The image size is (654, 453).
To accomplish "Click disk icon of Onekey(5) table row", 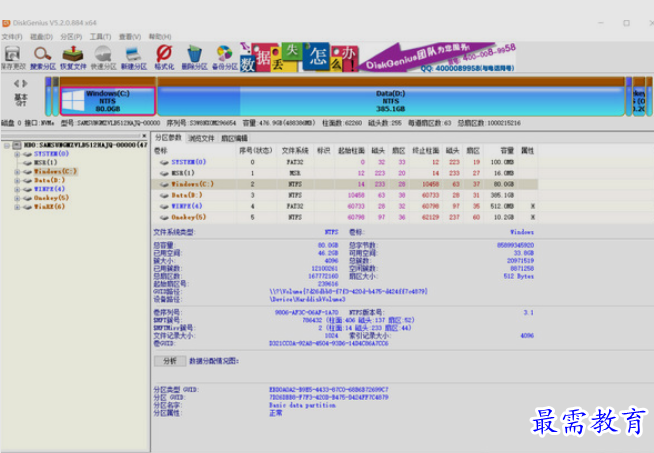I will coord(164,217).
